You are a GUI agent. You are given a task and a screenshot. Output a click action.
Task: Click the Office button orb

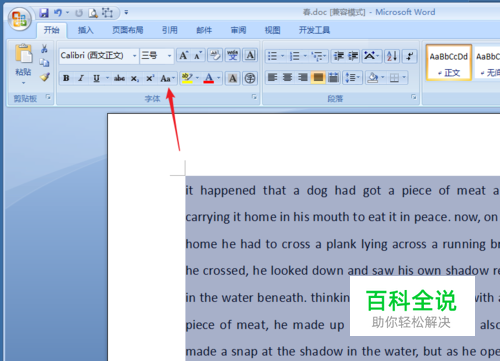coord(20,19)
